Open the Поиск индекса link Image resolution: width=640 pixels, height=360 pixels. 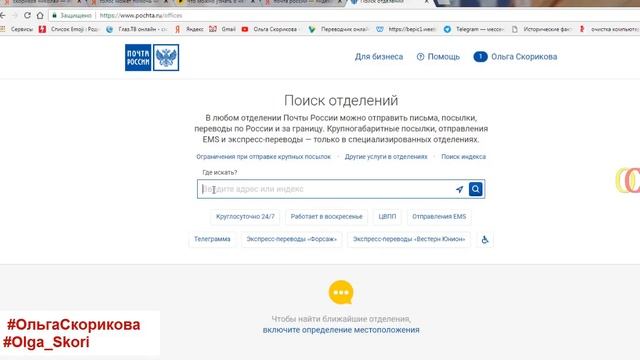point(464,157)
